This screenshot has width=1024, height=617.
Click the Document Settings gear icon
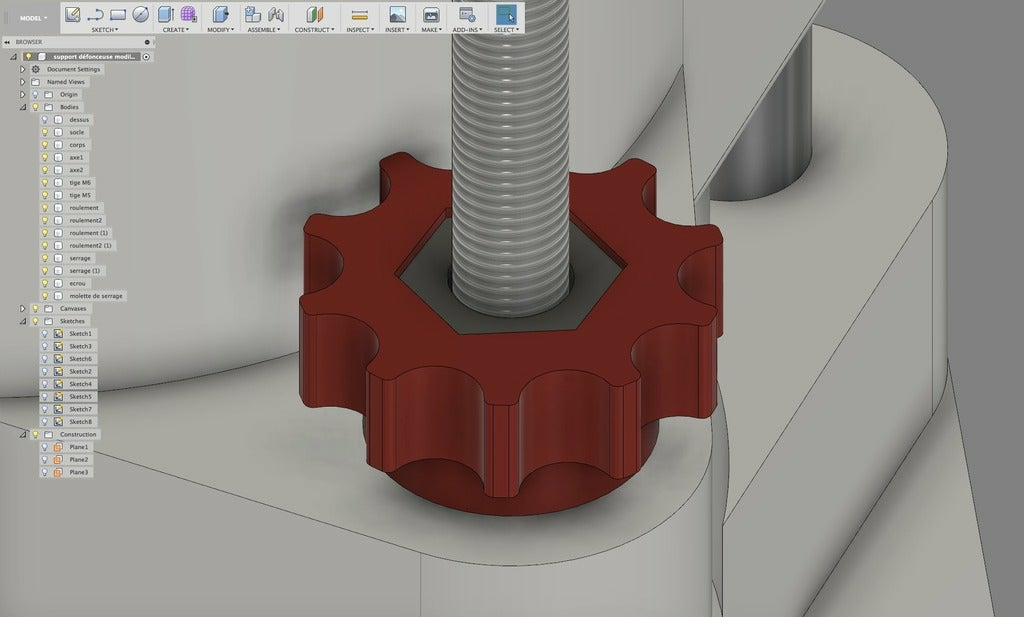36,69
